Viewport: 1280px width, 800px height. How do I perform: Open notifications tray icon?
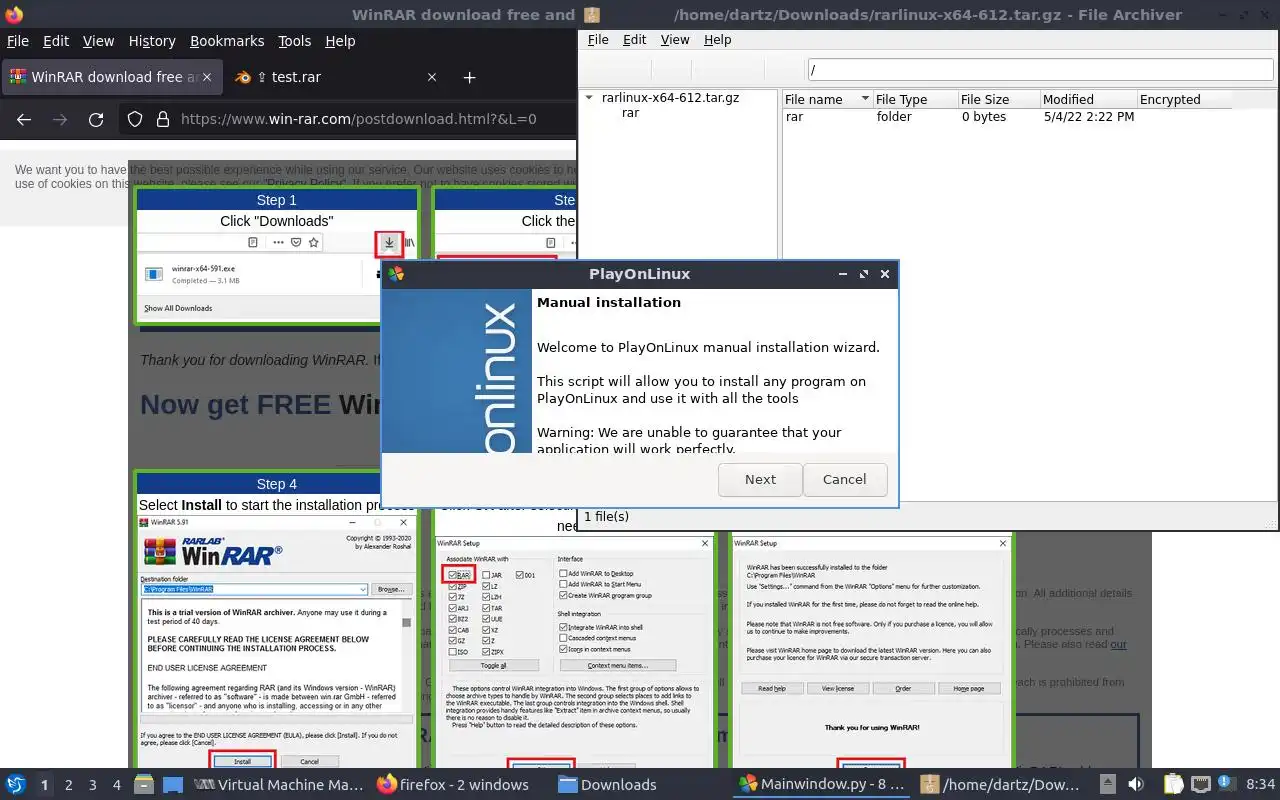pyautogui.click(x=1227, y=785)
